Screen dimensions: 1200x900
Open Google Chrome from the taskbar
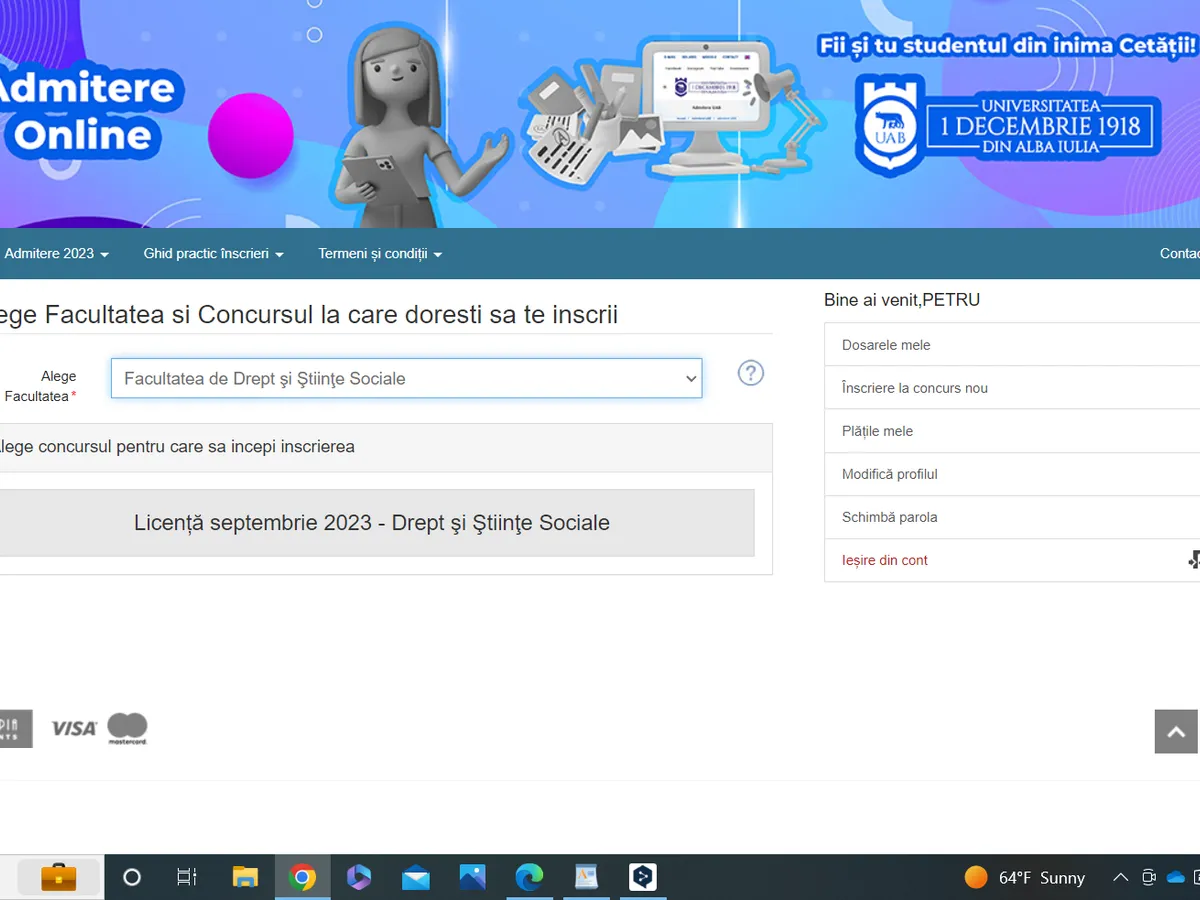(302, 877)
